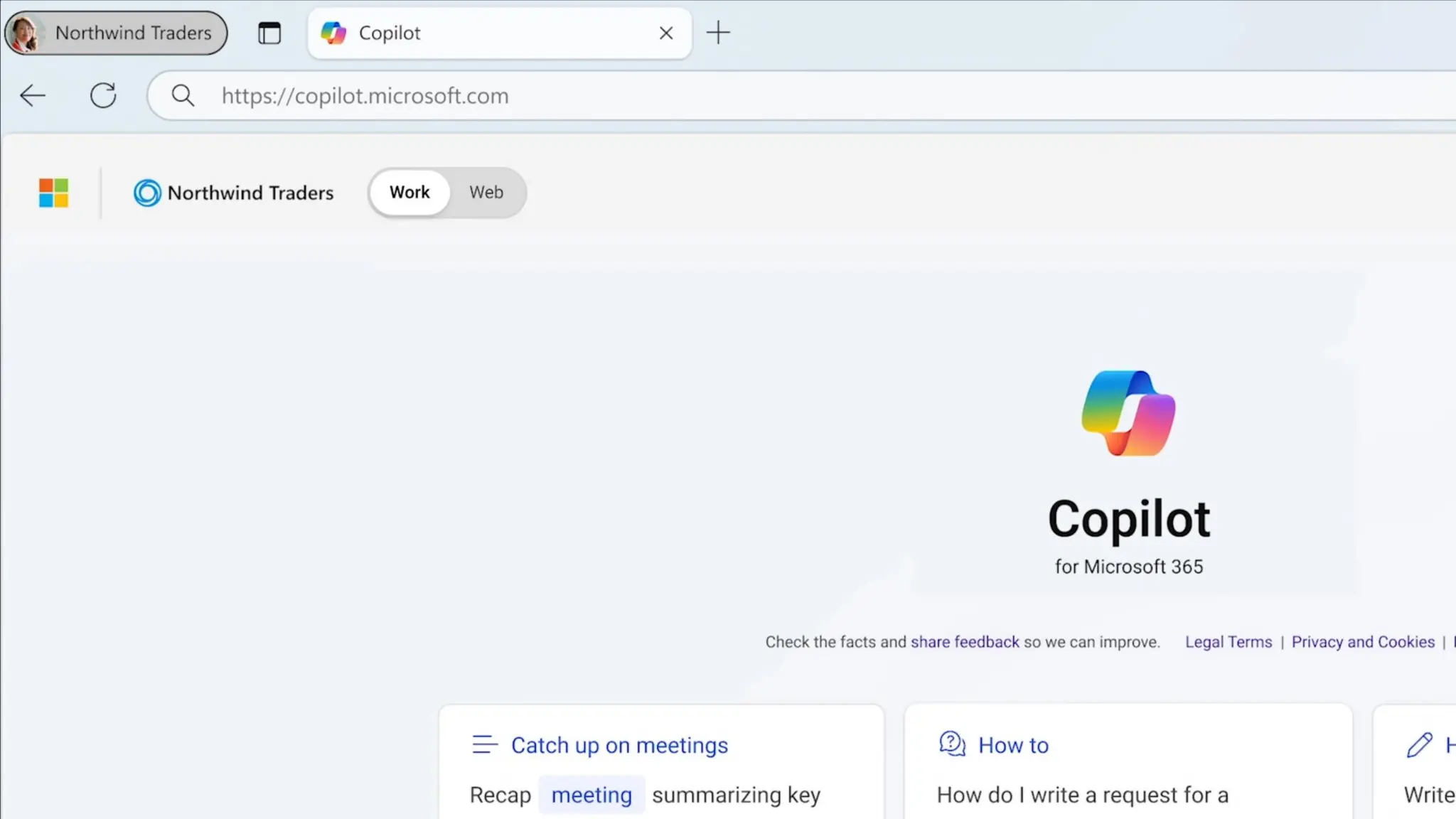Image resolution: width=1456 pixels, height=819 pixels.
Task: Click the How to chat-question icon
Action: 952,744
